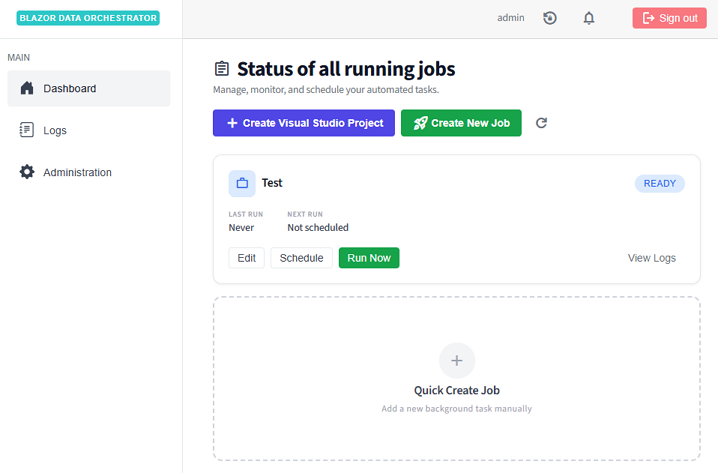Click the Logs list icon in sidebar

coord(27,130)
